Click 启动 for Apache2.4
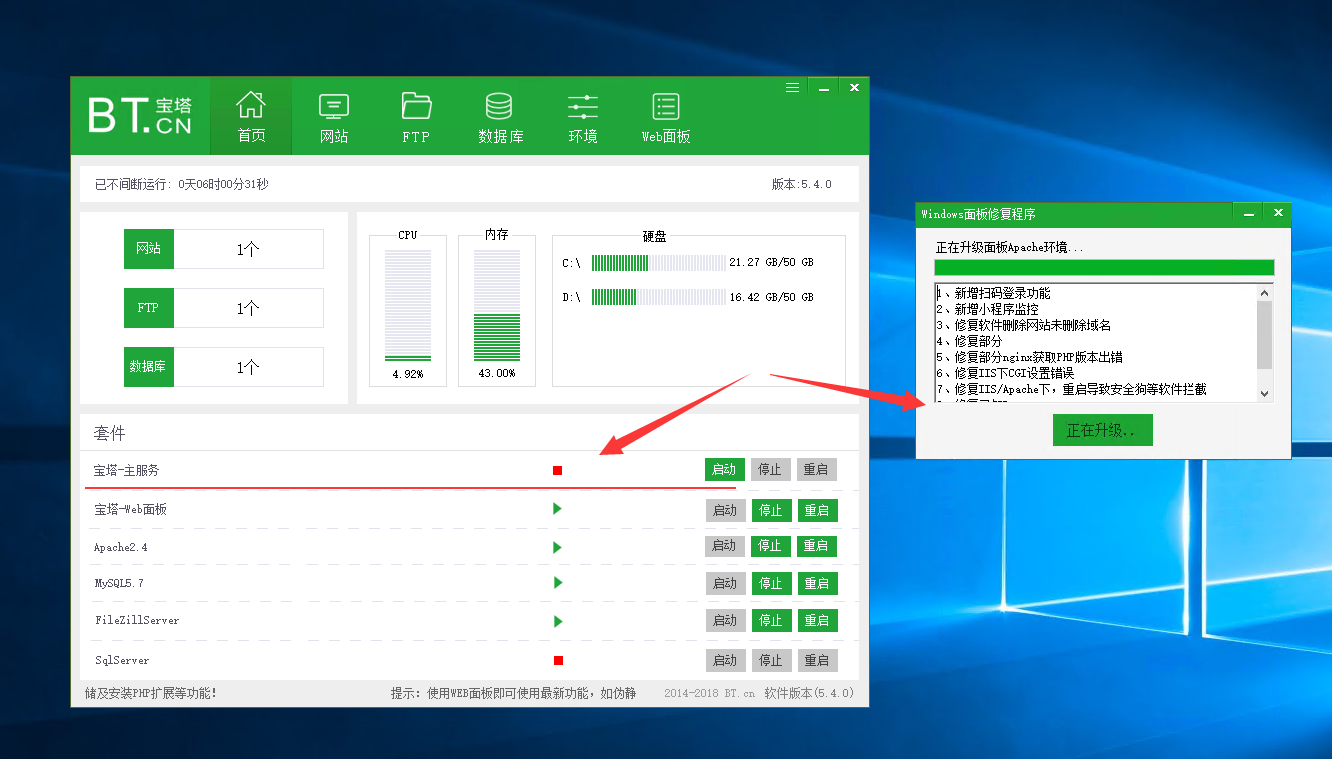1332x759 pixels. point(725,546)
